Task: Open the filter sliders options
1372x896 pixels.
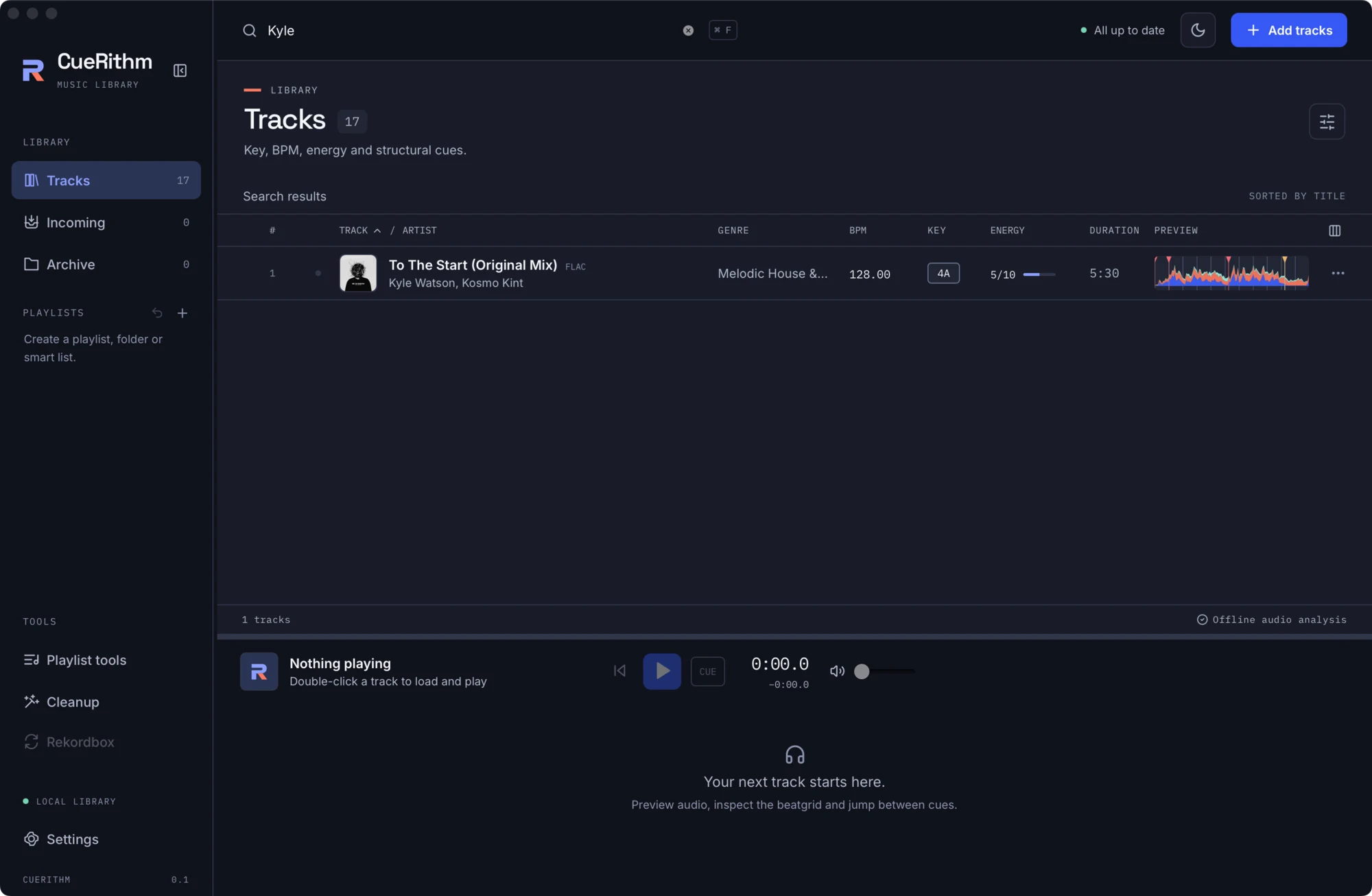Action: pos(1327,121)
